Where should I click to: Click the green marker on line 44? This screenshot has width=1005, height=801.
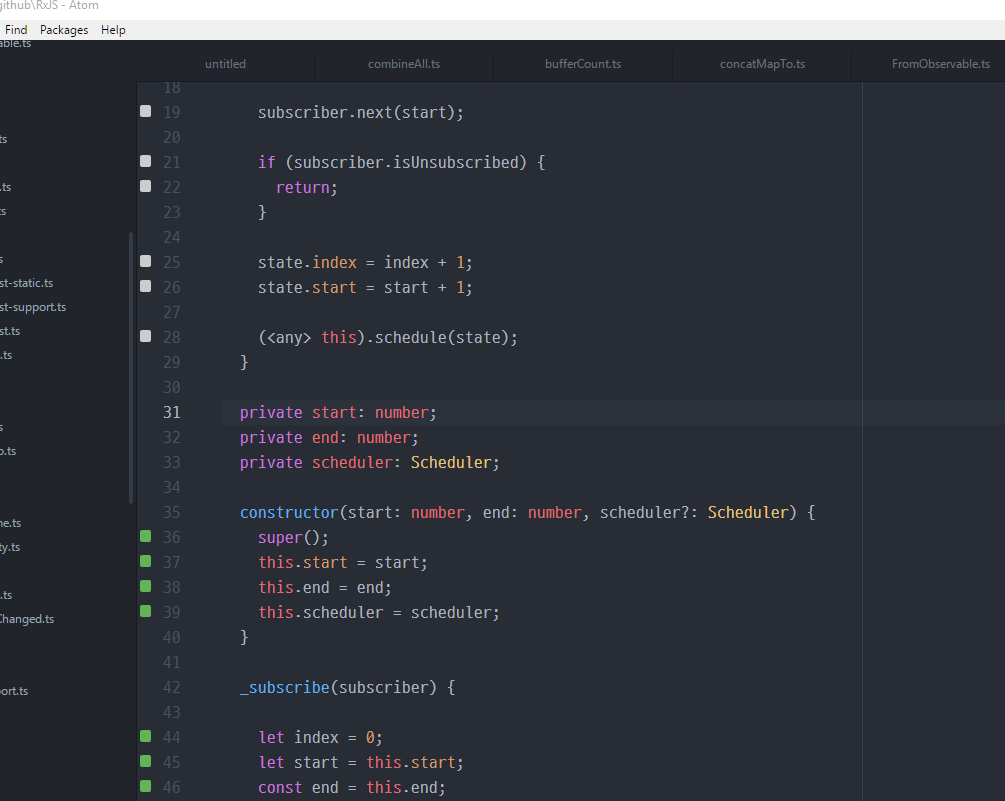145,736
